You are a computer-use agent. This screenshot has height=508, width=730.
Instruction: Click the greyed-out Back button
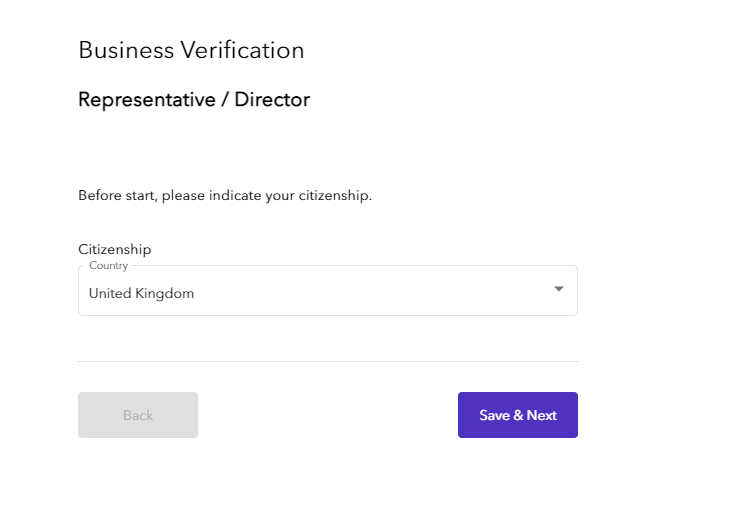click(138, 415)
